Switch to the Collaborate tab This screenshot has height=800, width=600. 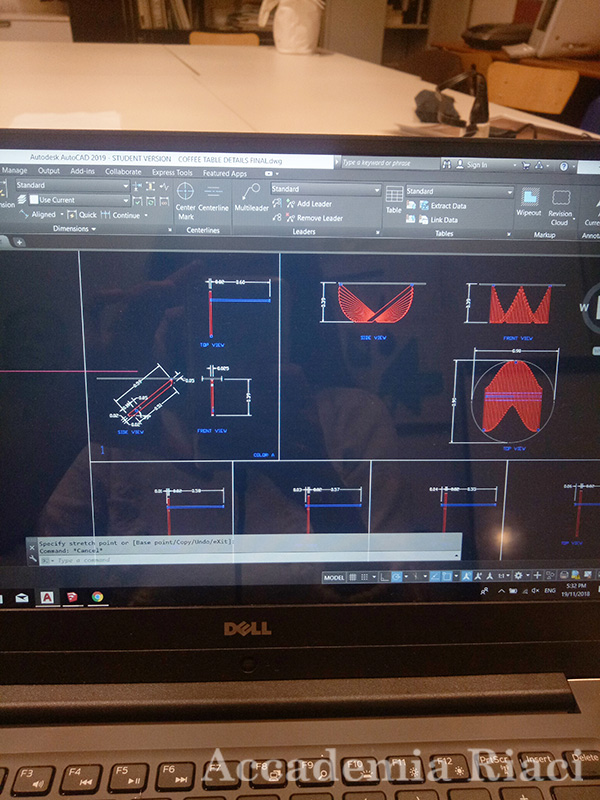pos(123,172)
